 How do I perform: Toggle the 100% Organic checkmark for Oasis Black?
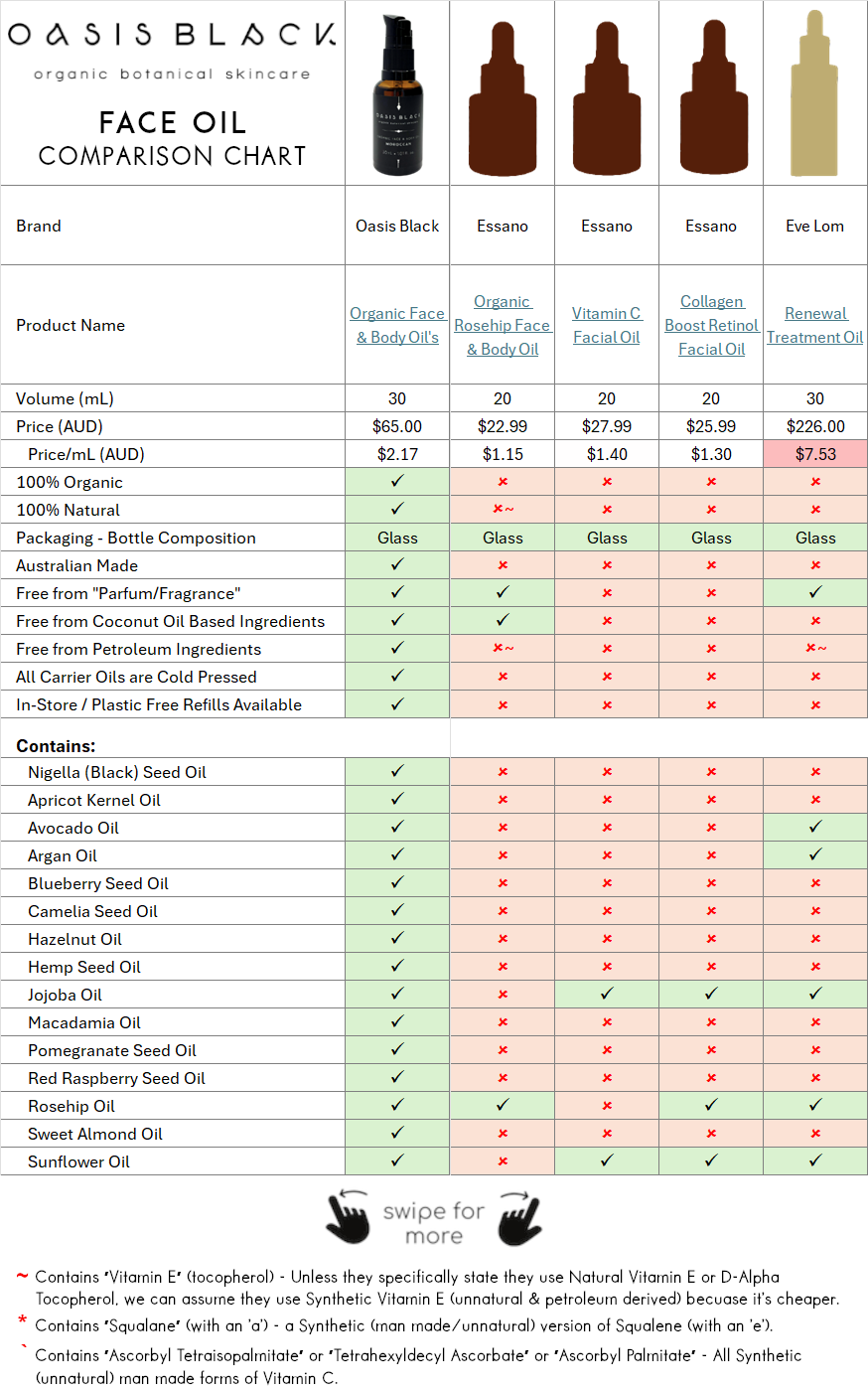[x=396, y=480]
